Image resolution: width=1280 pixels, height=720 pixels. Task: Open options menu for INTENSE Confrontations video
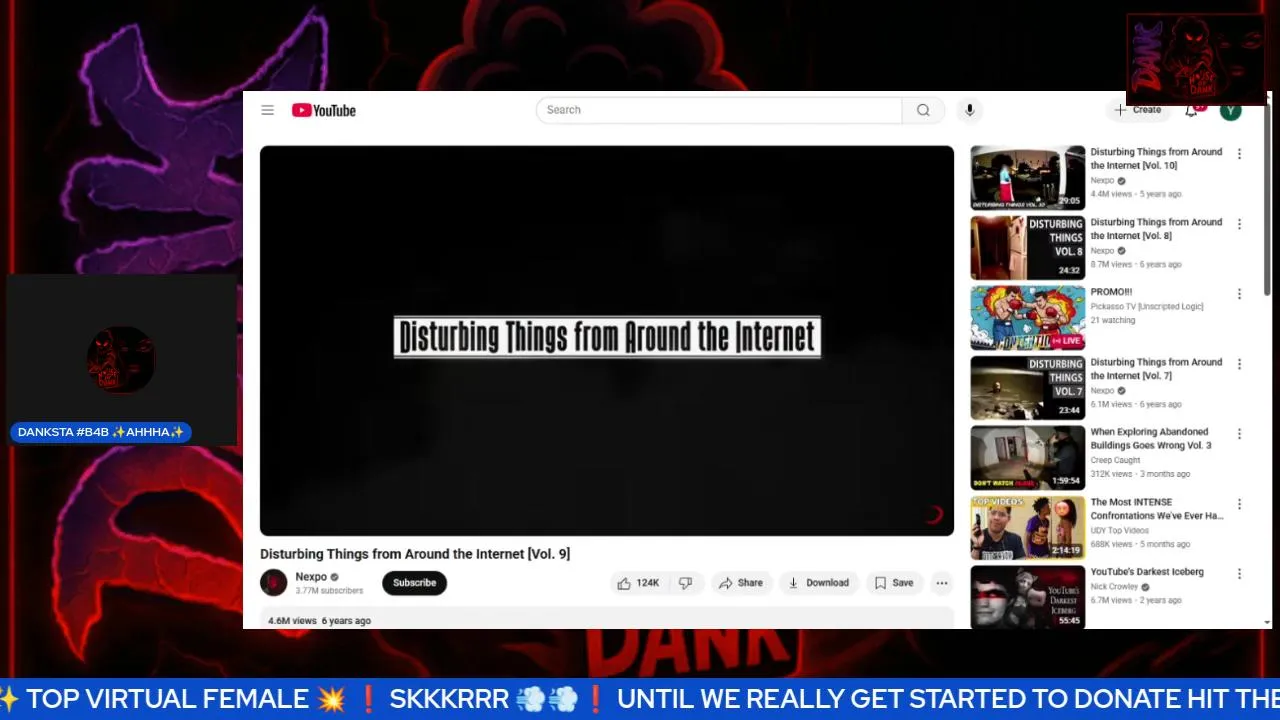click(x=1239, y=504)
